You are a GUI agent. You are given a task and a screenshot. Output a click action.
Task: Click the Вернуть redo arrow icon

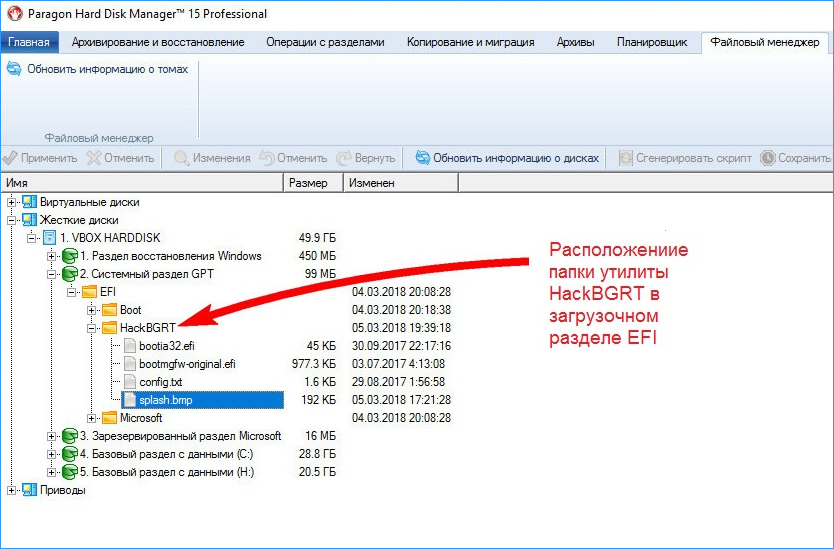[x=344, y=158]
